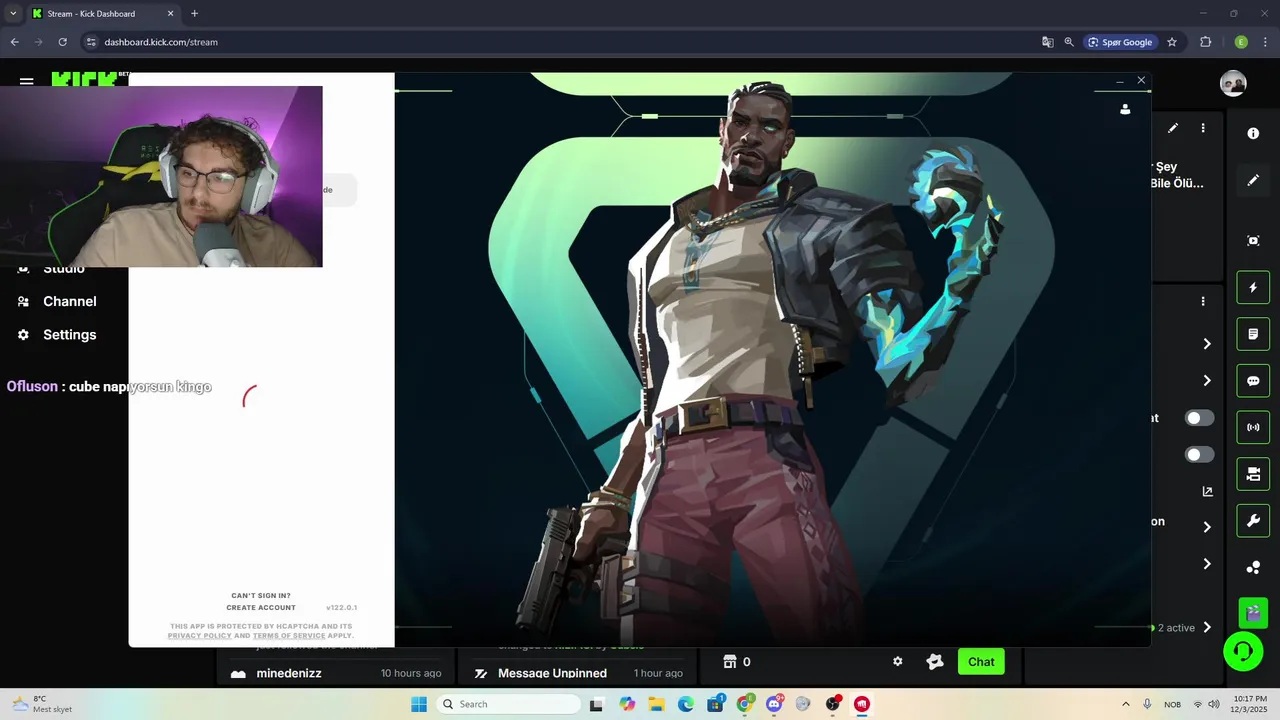This screenshot has height=720, width=1280.
Task: Click the popout chart icon in right panel
Action: pos(1207,491)
